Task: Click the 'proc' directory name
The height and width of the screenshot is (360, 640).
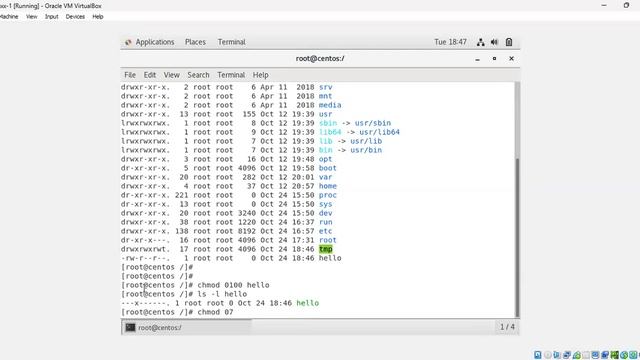Action: (x=328, y=195)
